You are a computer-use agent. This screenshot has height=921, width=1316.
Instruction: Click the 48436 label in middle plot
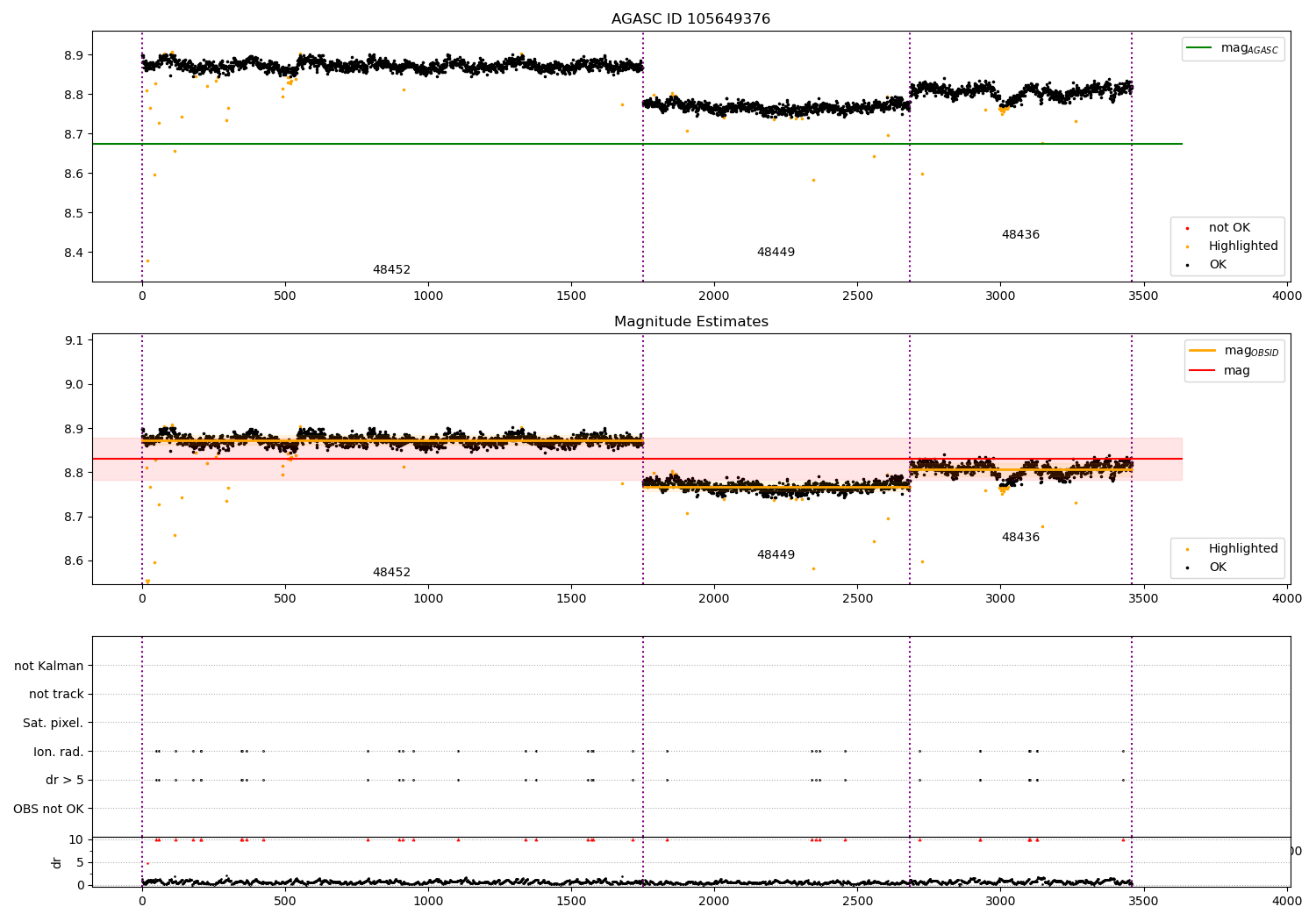click(1020, 538)
